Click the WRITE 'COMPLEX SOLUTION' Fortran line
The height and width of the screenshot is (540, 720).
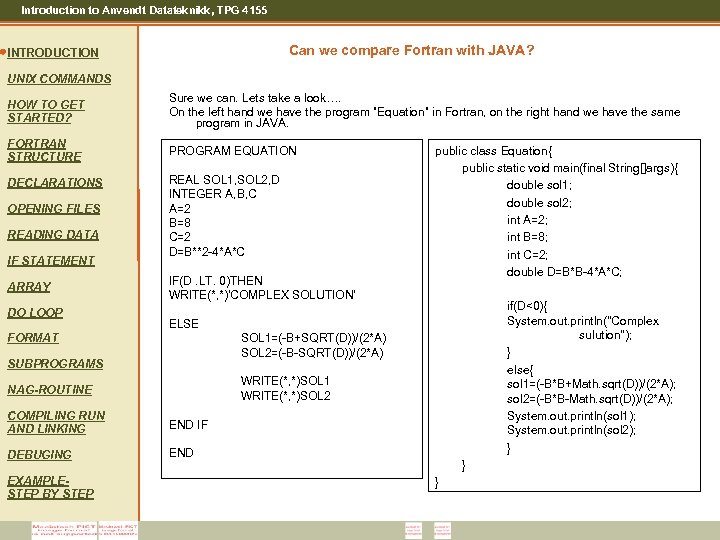pyautogui.click(x=262, y=295)
